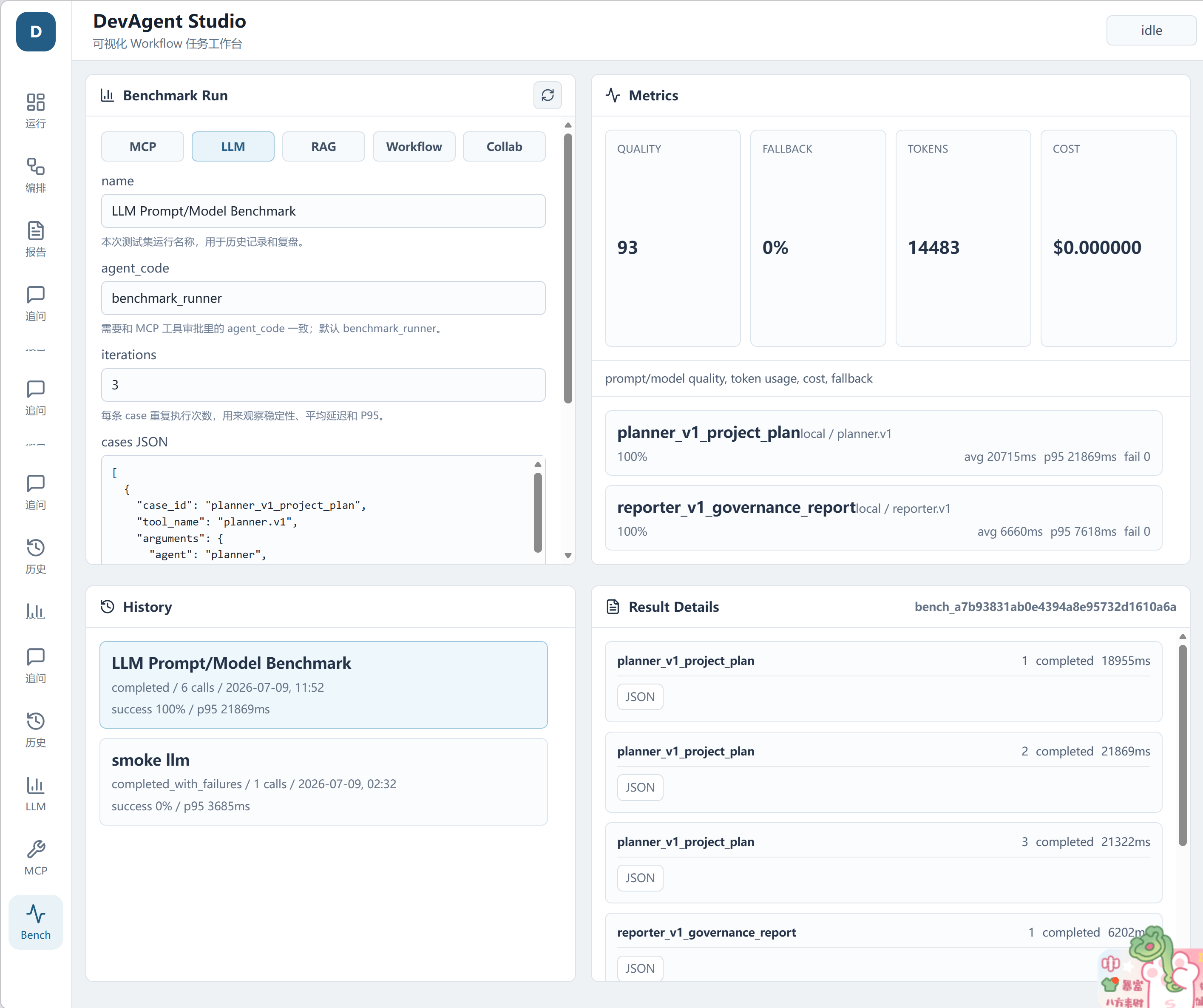Open JSON for planner_v1_project_plan run 21869ms
The width and height of the screenshot is (1203, 1008).
pyautogui.click(x=640, y=787)
